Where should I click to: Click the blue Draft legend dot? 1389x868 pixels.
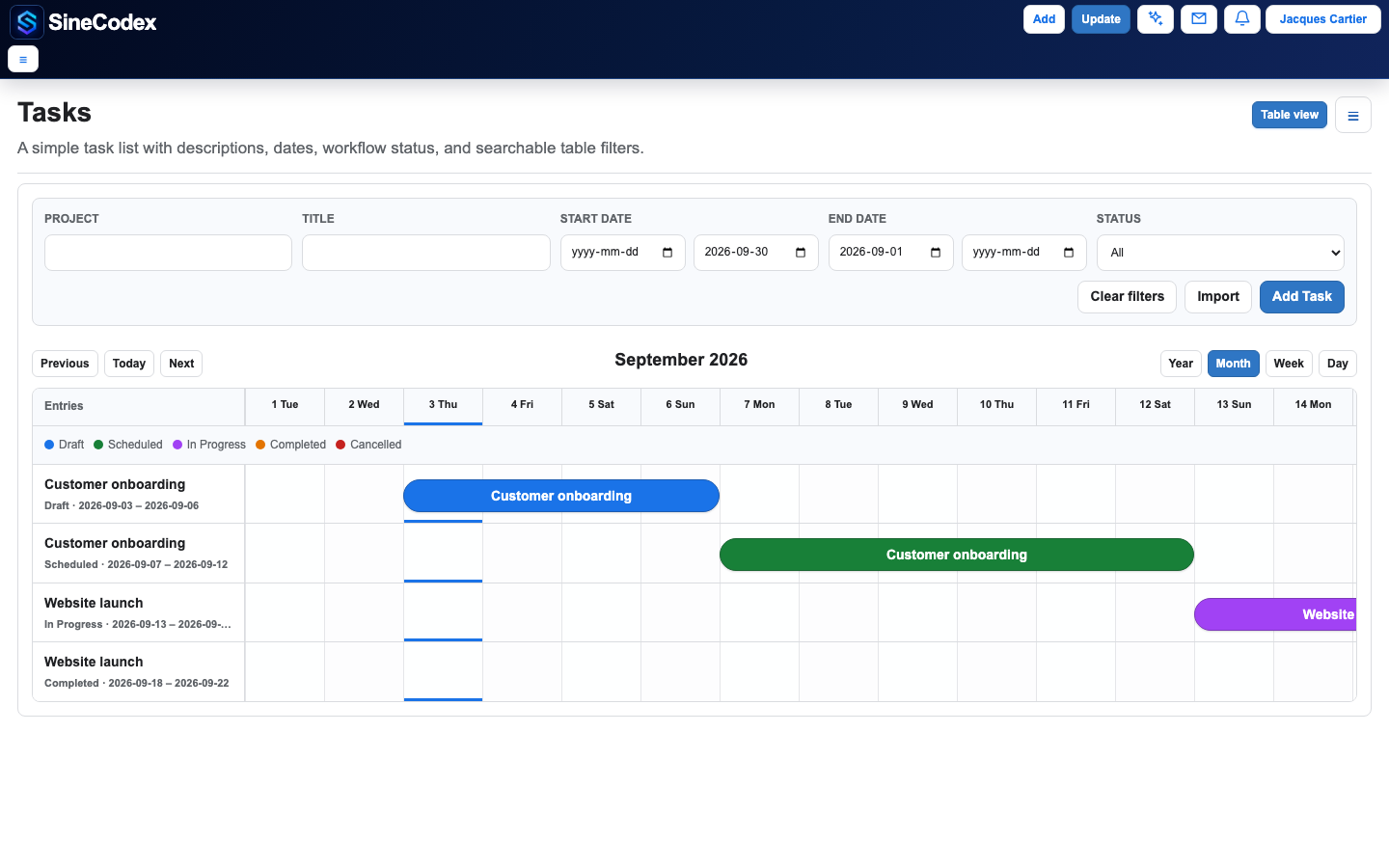pos(49,445)
